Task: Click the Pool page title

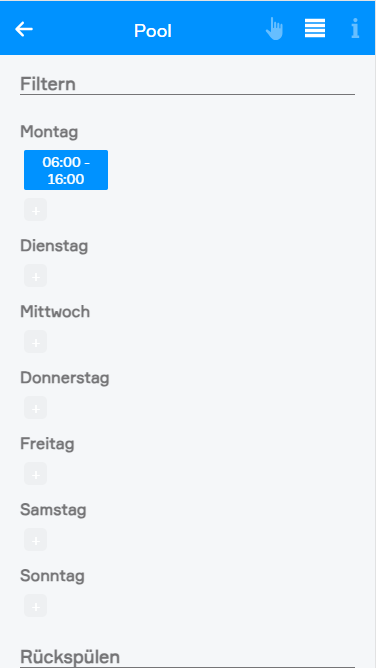Action: 153,31
